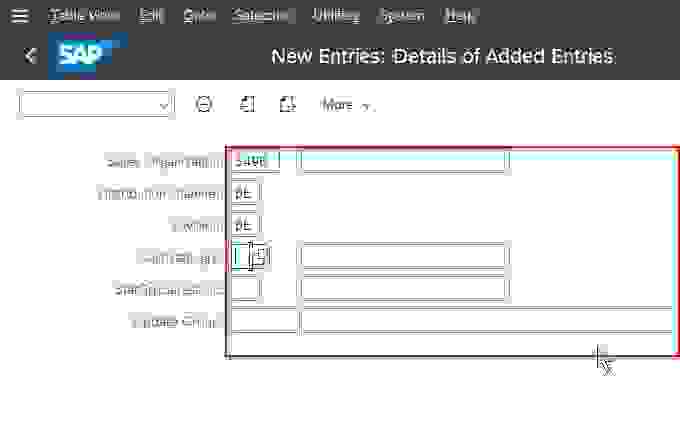Click the description field beside the focused field

(x=403, y=257)
